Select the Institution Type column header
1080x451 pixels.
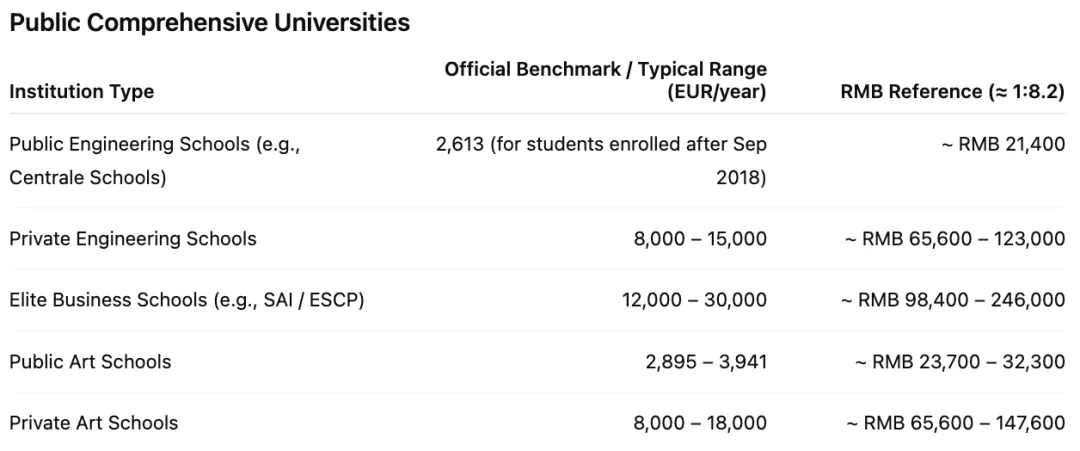click(x=82, y=92)
